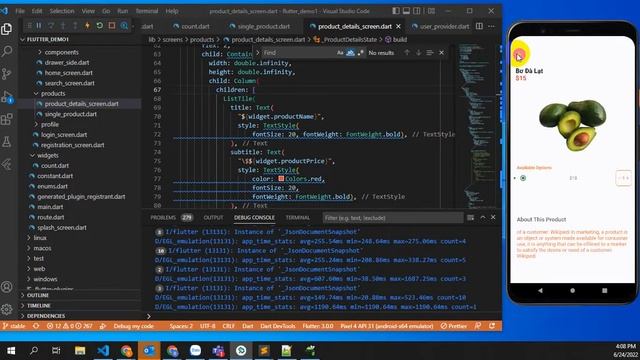Open the Search view in activity bar

click(x=7, y=51)
